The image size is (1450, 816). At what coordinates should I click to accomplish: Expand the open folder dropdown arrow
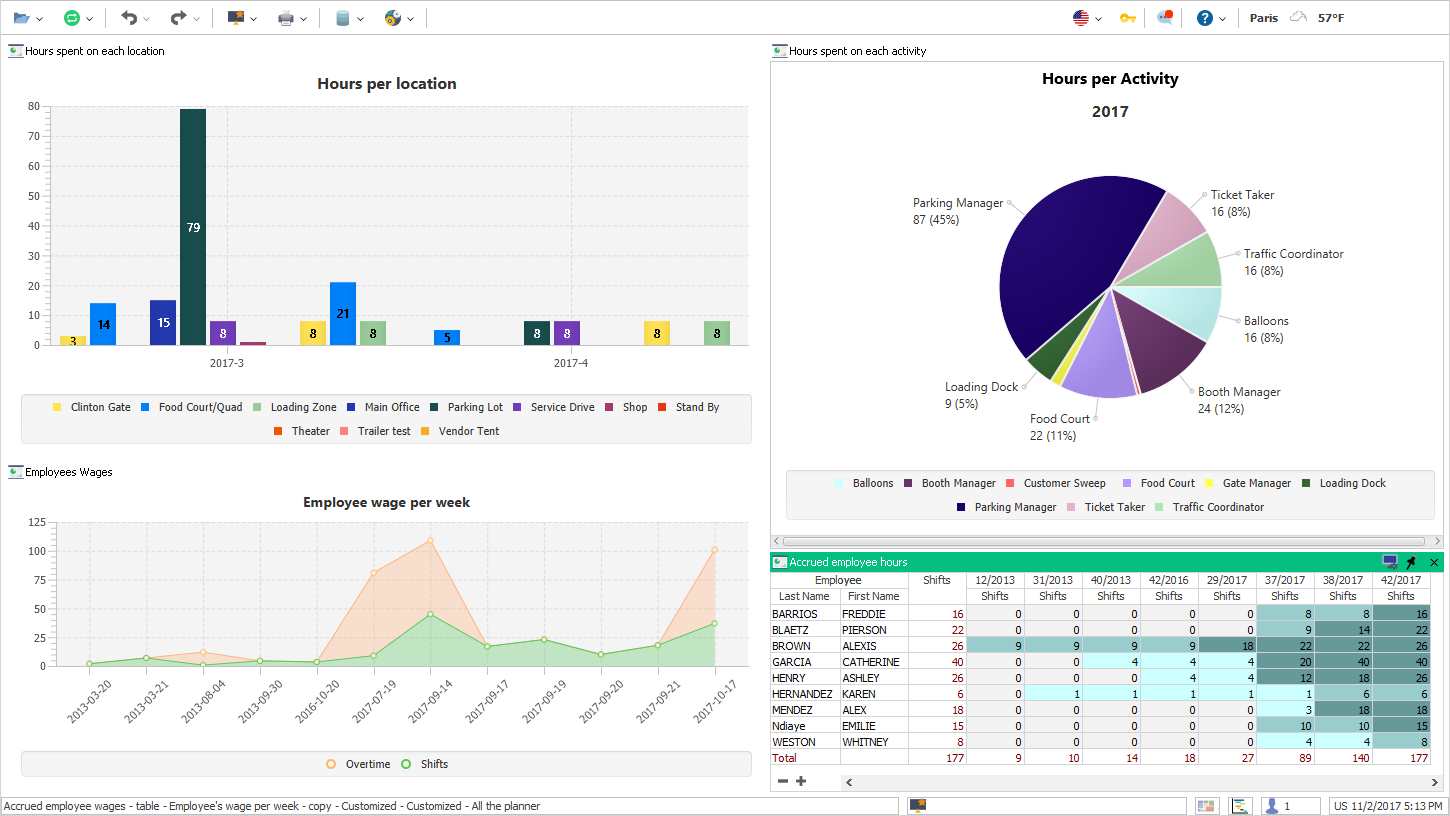pos(39,19)
